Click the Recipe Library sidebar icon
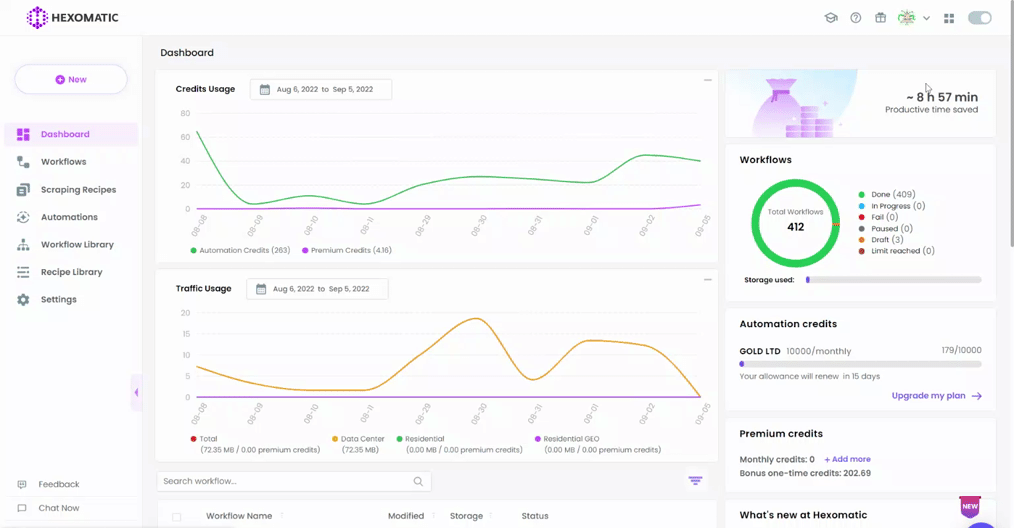The width and height of the screenshot is (1014, 528). point(23,272)
